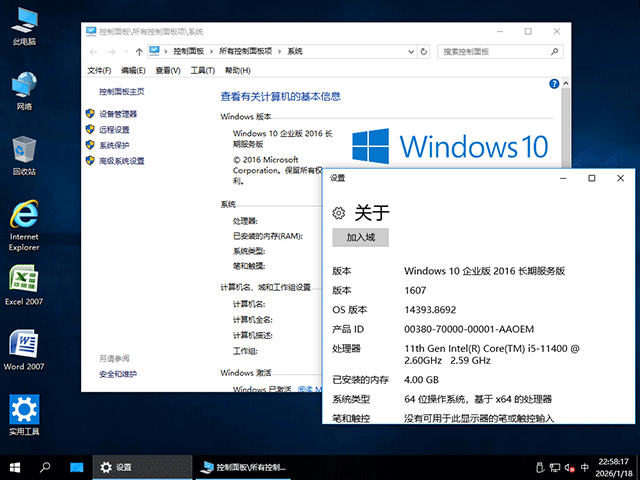Open 控制面板主页 link
This screenshot has width=640, height=480.
pos(122,91)
